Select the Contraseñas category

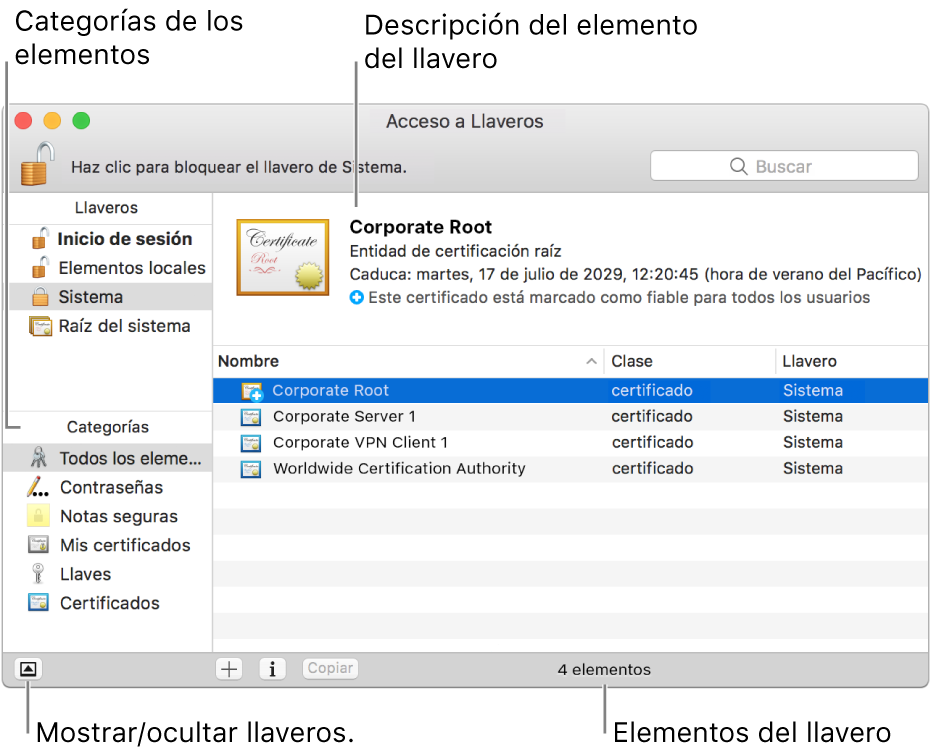[x=108, y=487]
